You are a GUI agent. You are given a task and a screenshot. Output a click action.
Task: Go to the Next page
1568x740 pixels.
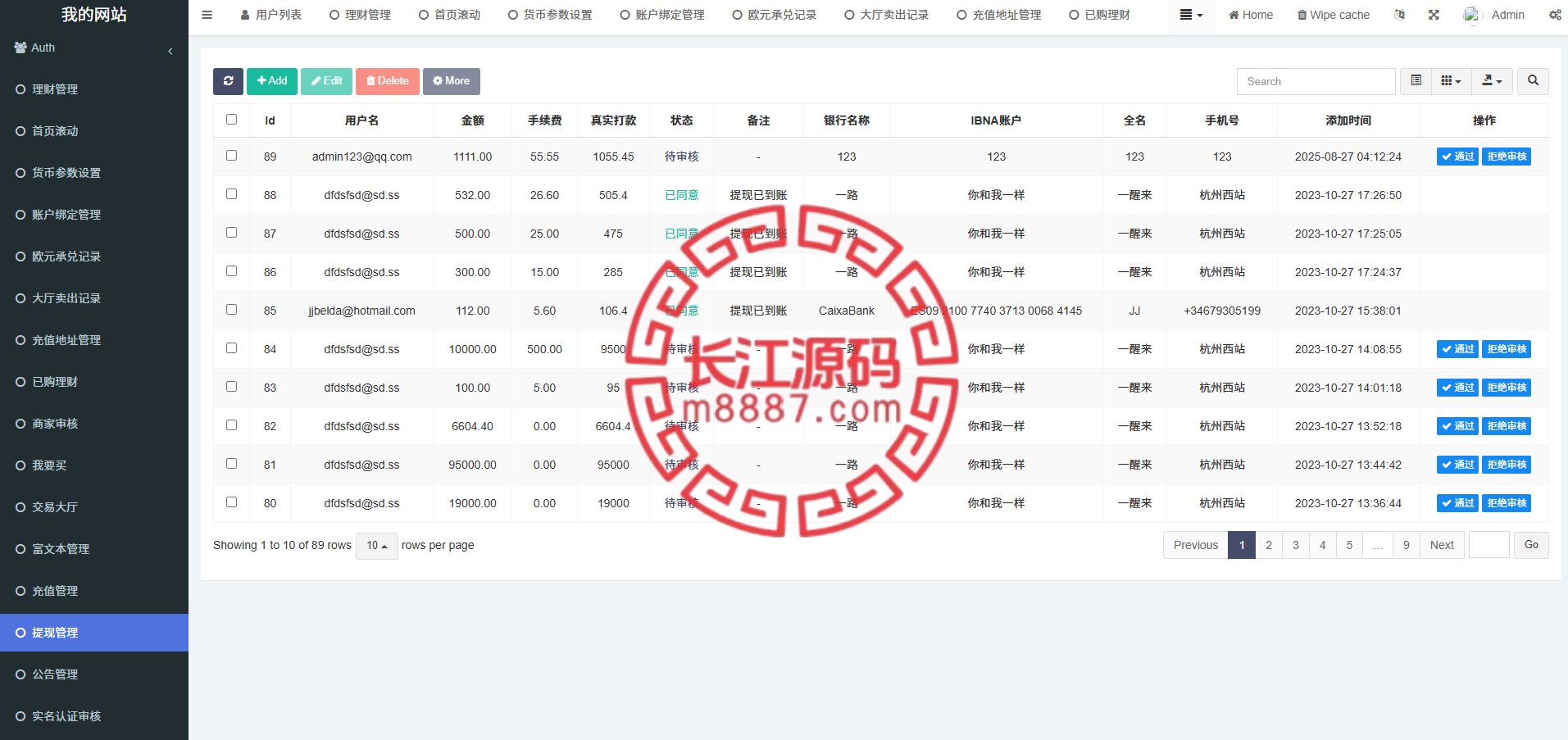[x=1442, y=545]
